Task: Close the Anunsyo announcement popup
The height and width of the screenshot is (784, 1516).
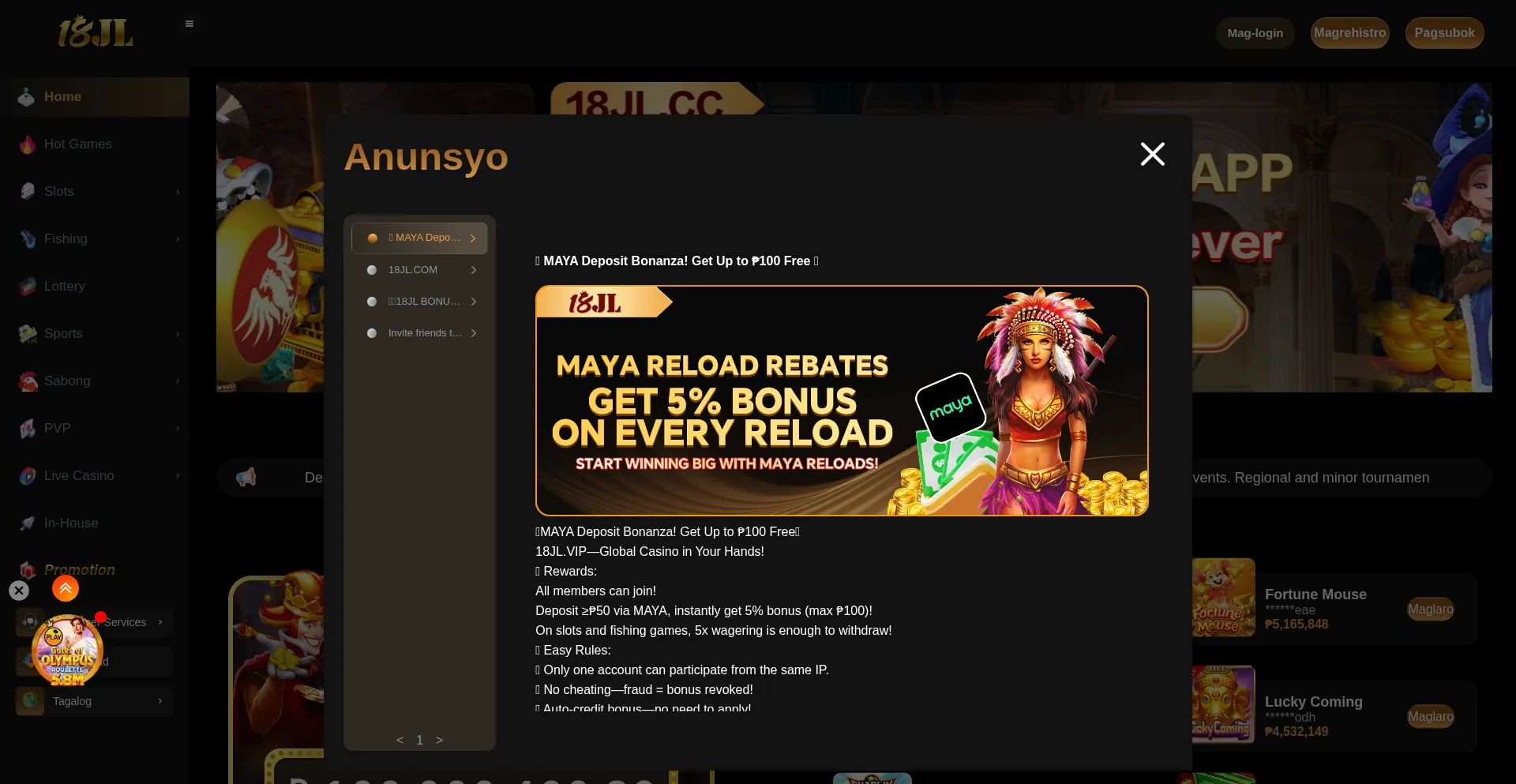Action: pyautogui.click(x=1153, y=154)
